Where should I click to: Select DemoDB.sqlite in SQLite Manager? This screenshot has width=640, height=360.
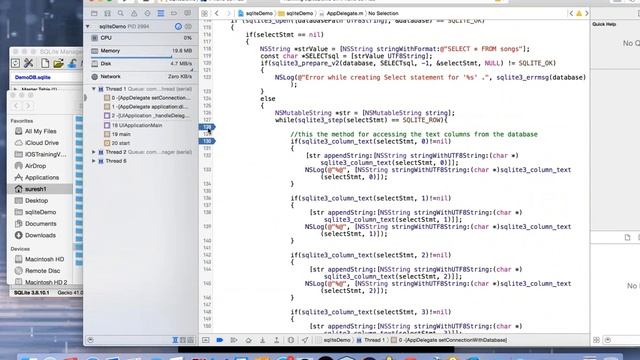pos(33,77)
